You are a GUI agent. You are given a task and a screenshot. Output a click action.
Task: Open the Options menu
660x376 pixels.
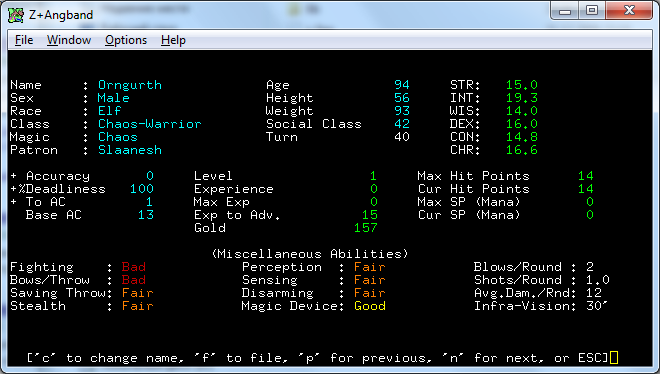click(x=126, y=40)
